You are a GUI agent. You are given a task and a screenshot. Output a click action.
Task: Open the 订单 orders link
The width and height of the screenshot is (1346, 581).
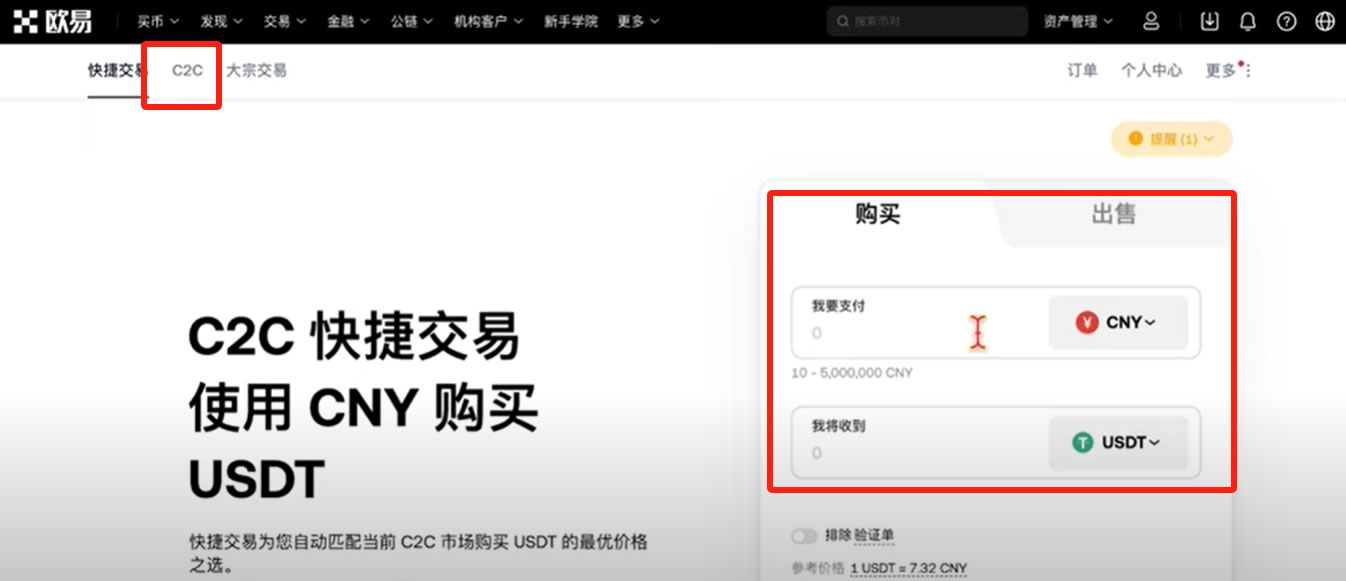point(1082,70)
